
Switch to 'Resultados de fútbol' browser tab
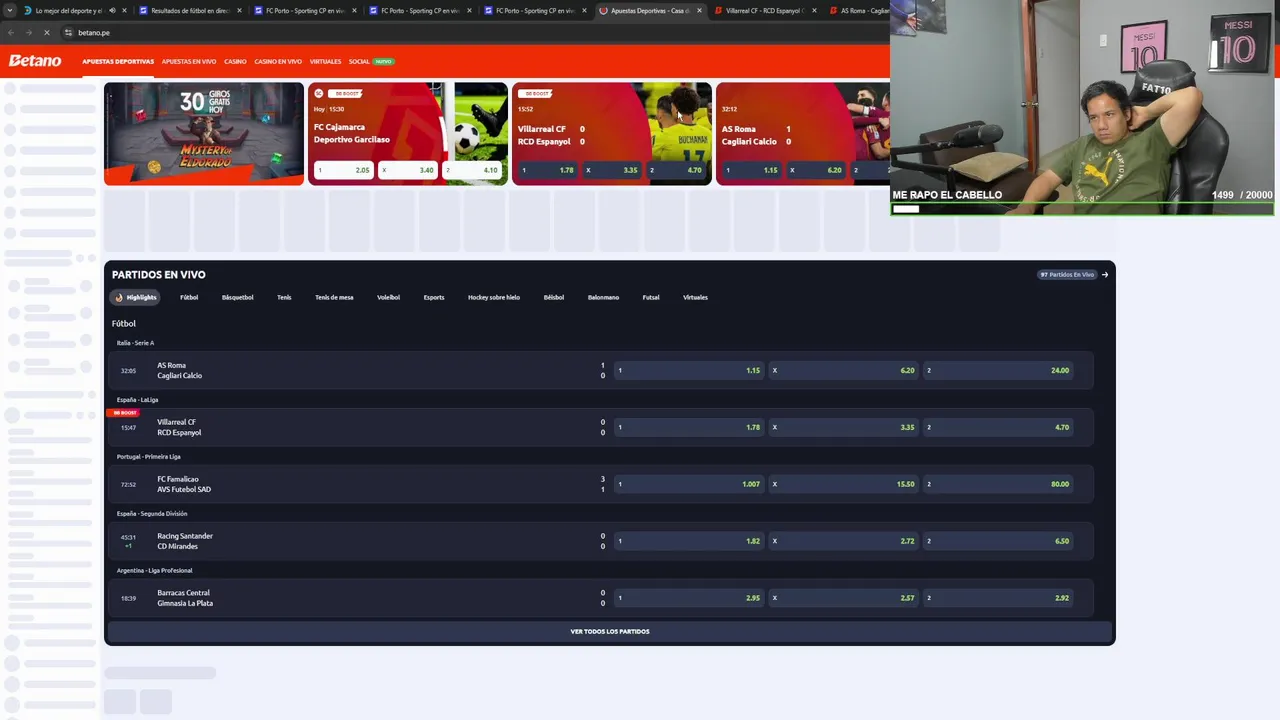pyautogui.click(x=190, y=11)
